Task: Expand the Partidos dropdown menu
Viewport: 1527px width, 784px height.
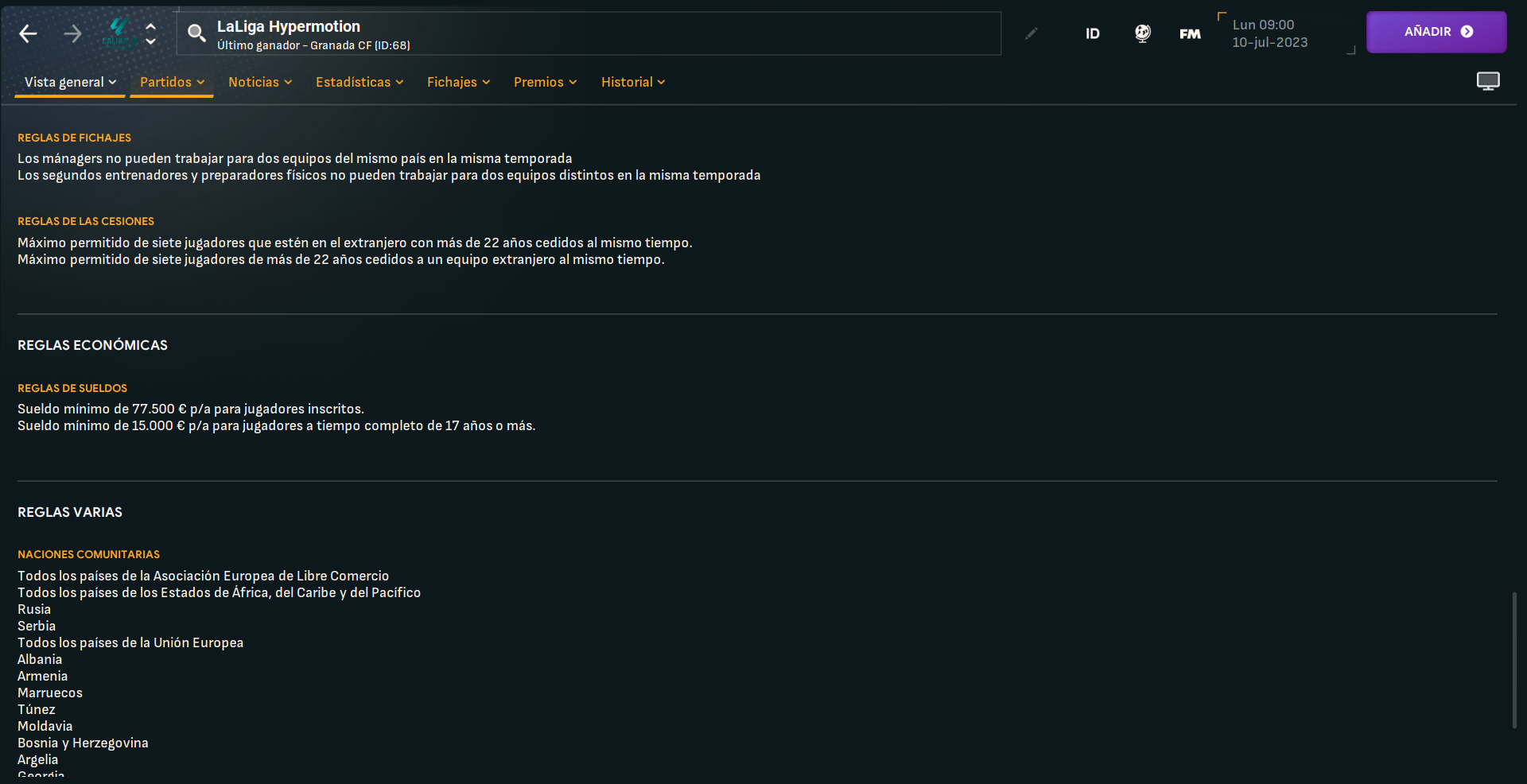Action: click(172, 82)
